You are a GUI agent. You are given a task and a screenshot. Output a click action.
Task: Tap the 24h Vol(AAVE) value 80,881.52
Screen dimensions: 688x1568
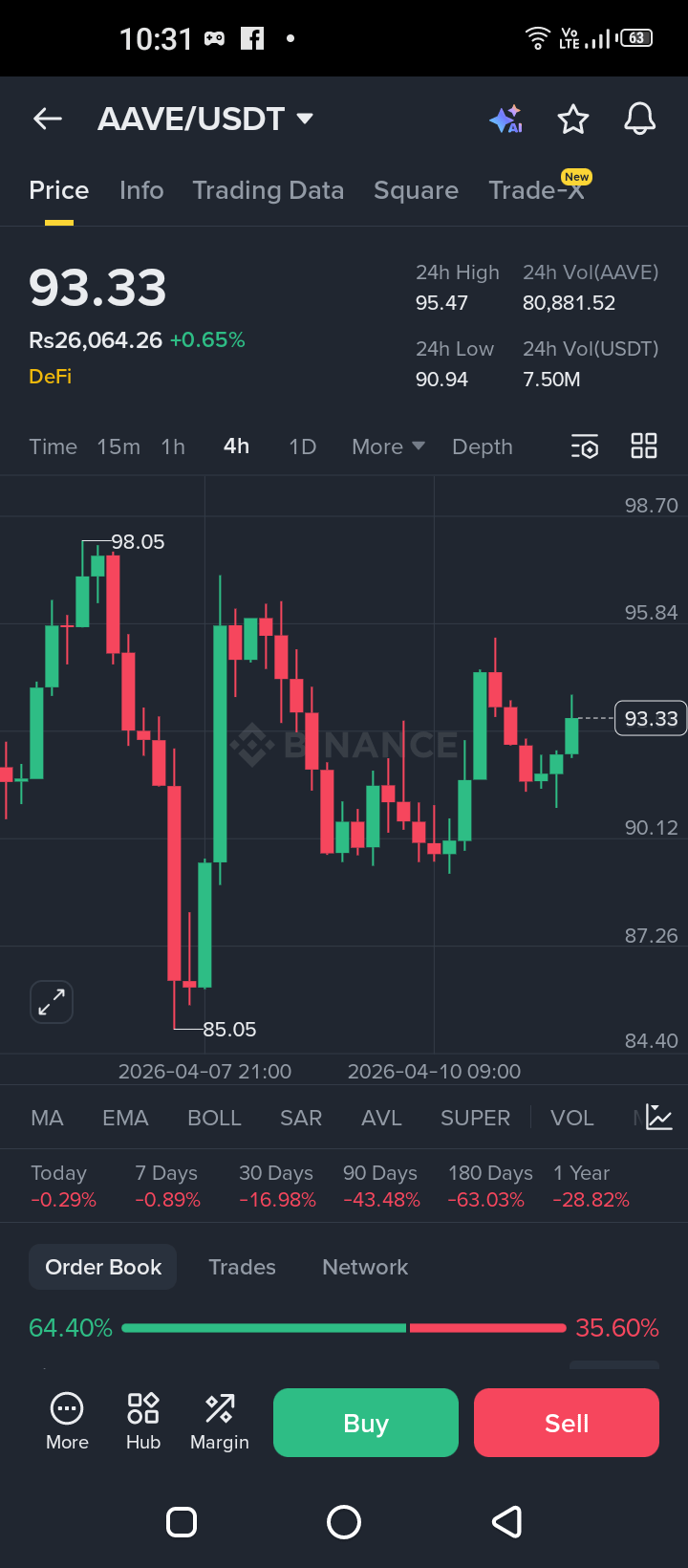[x=569, y=303]
